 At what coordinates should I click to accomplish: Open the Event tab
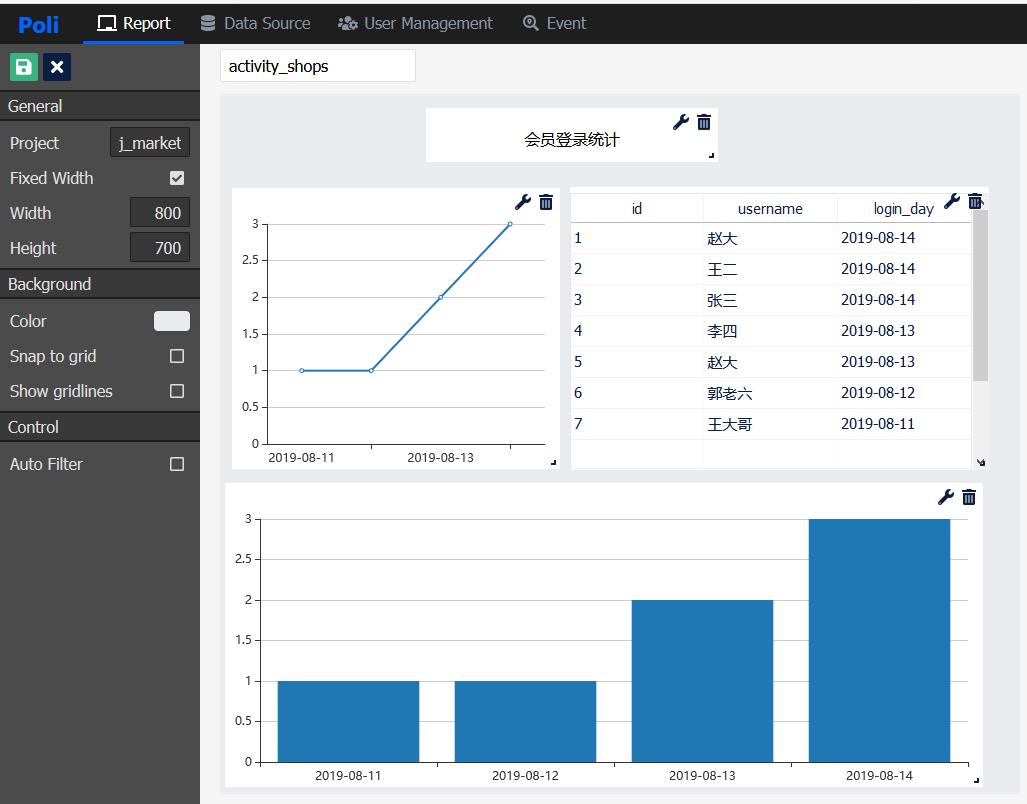point(554,24)
